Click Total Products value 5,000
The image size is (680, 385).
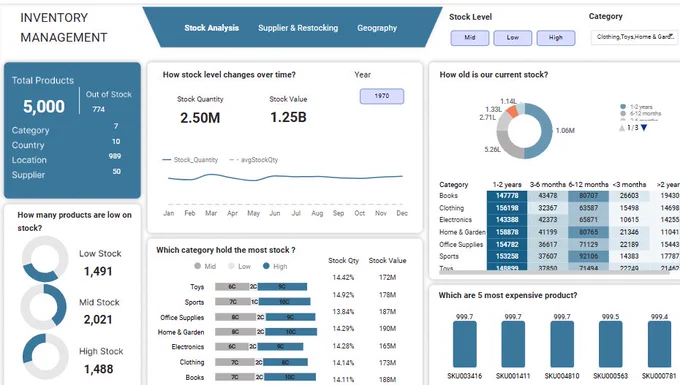click(44, 107)
